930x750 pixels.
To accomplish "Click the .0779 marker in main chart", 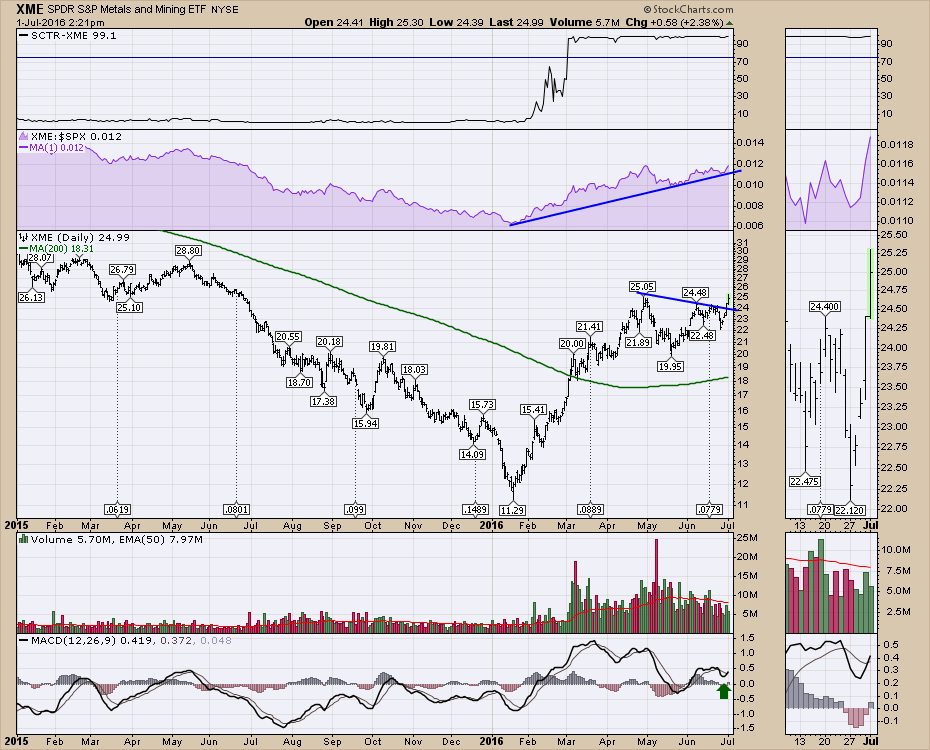I will (709, 509).
